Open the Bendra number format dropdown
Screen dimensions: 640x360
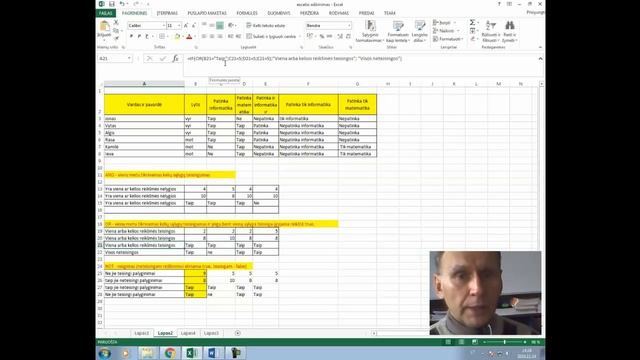[x=349, y=25]
